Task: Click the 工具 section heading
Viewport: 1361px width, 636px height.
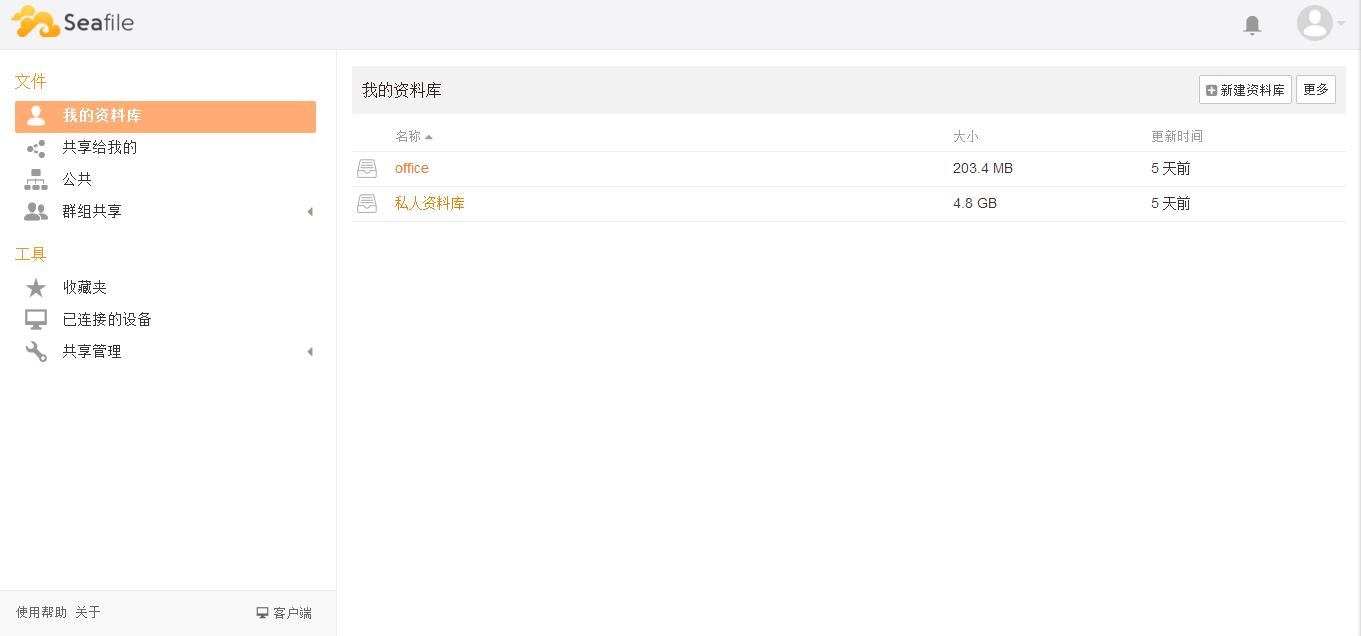Action: pyautogui.click(x=31, y=255)
